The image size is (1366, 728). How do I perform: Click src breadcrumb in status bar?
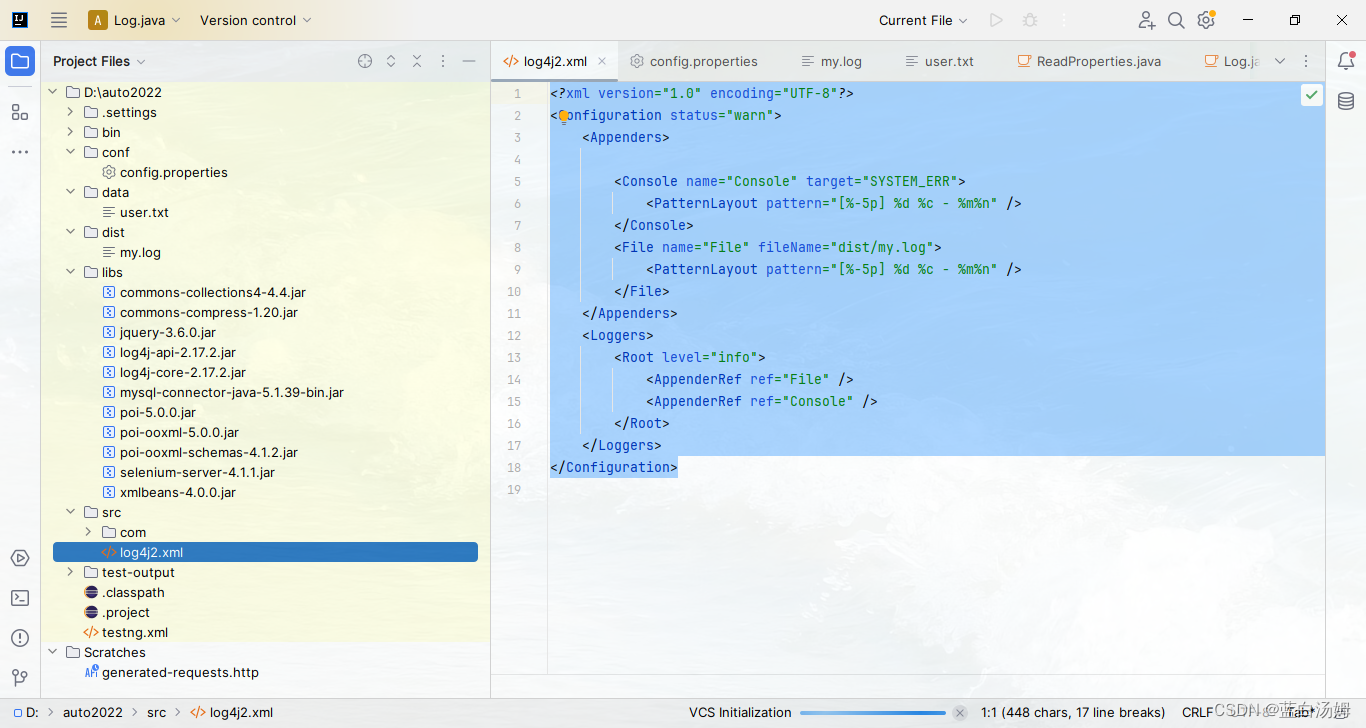156,713
